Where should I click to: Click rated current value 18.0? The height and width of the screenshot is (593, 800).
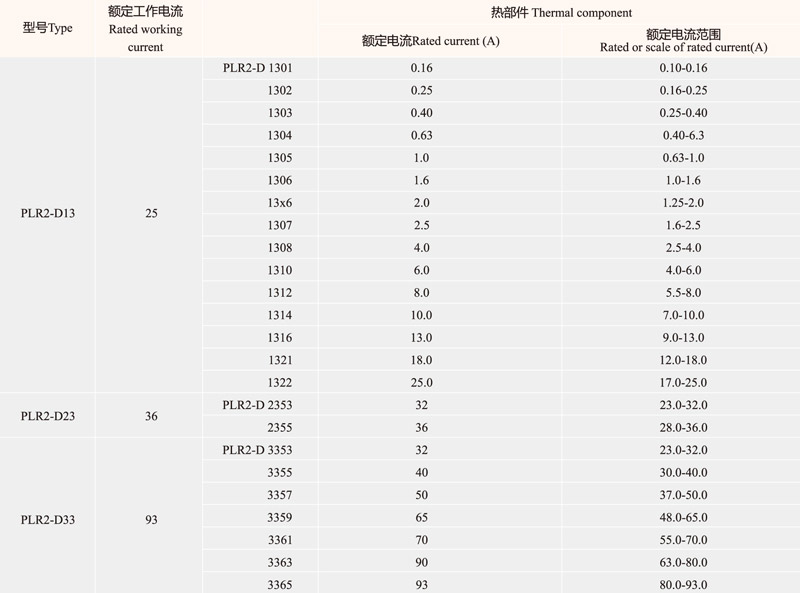coord(421,360)
